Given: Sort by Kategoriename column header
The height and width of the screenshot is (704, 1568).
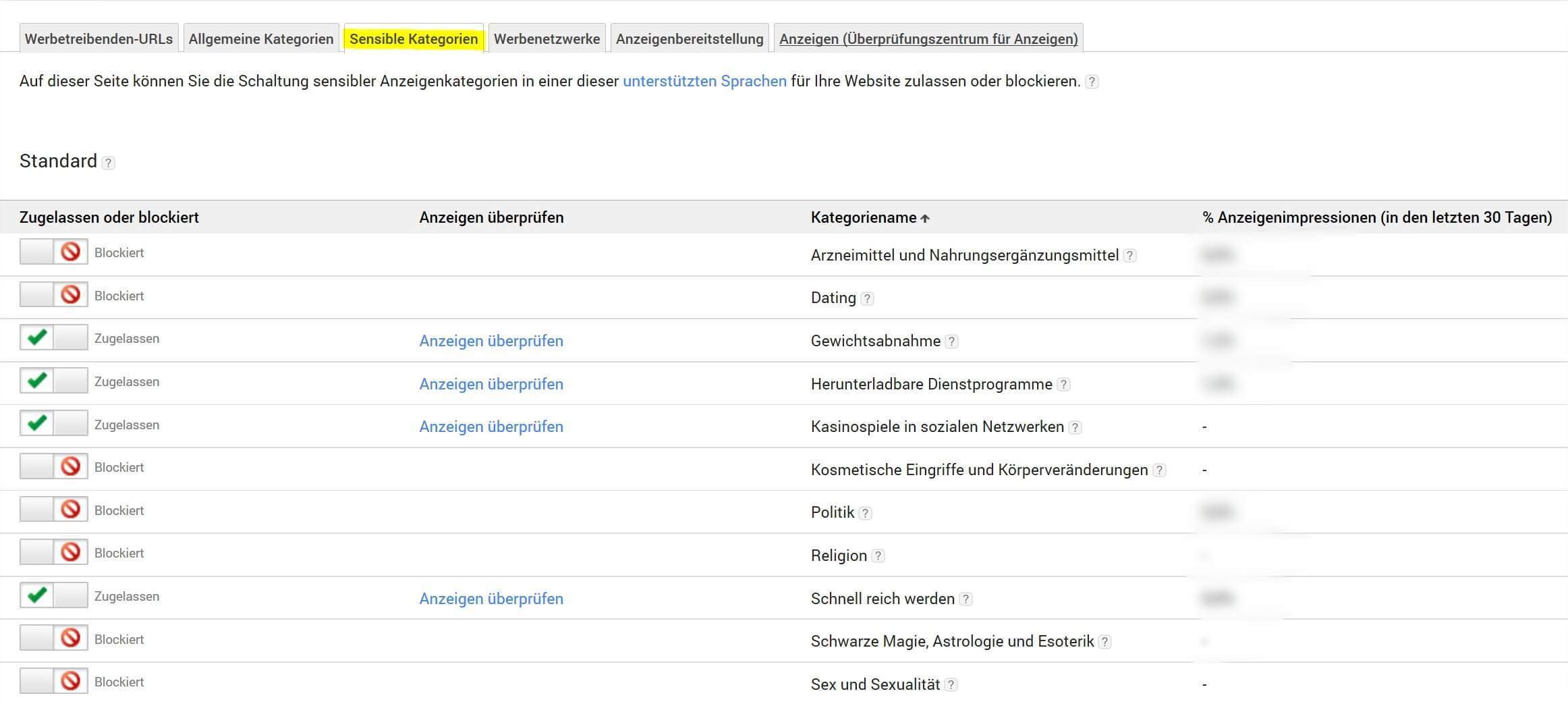Looking at the screenshot, I should coord(870,217).
